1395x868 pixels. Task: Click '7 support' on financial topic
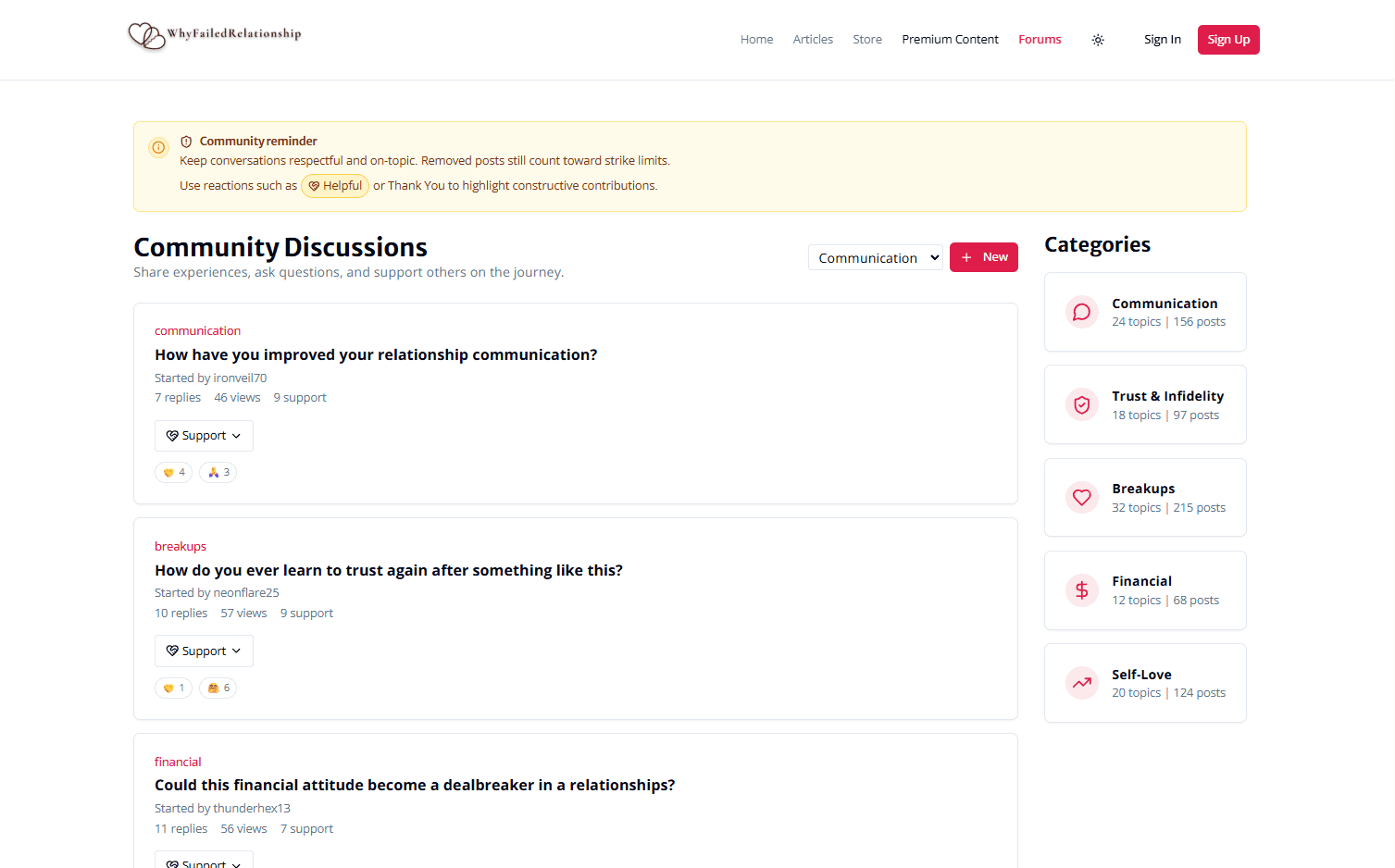306,829
